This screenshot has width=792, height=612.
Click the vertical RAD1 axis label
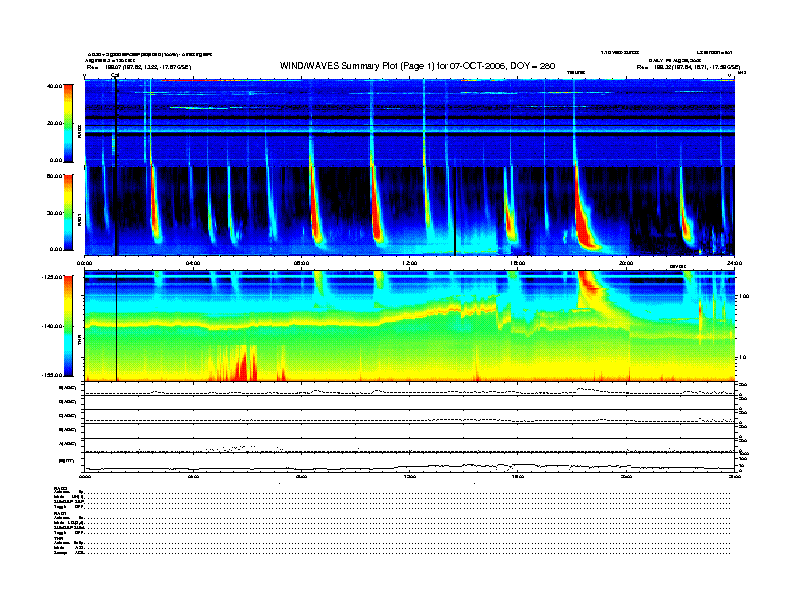coord(79,219)
